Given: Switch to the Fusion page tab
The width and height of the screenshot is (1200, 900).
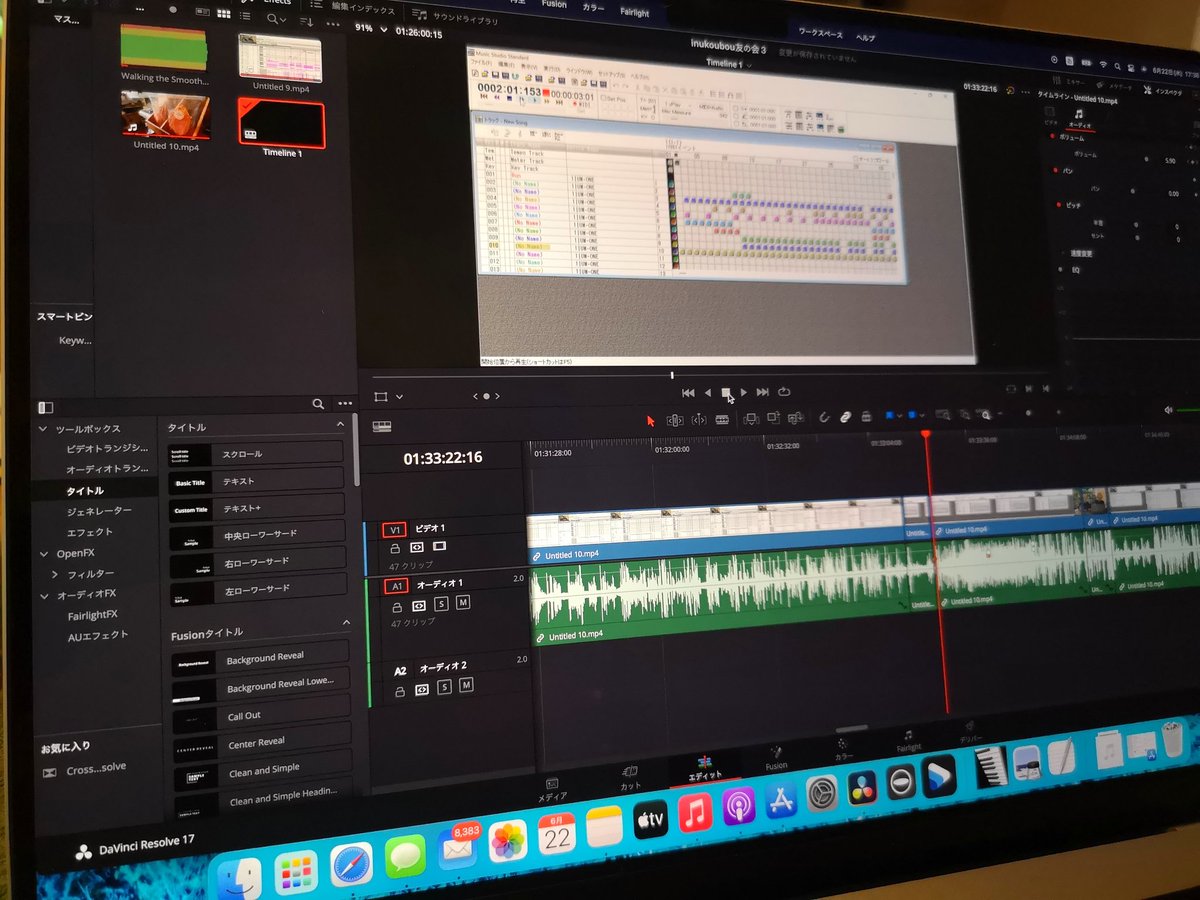Looking at the screenshot, I should (x=776, y=758).
